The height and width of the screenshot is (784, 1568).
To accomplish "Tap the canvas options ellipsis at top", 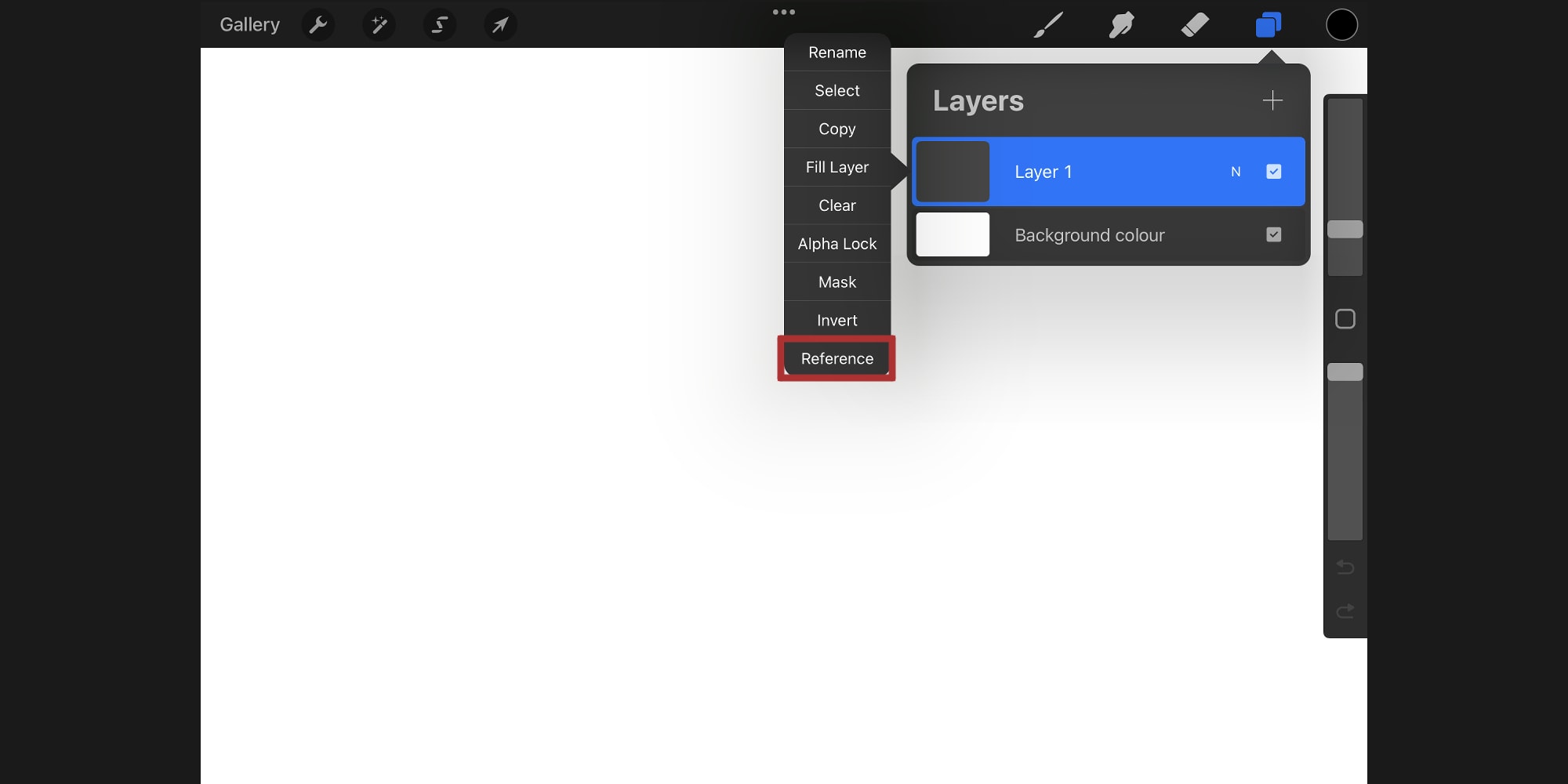I will tap(785, 12).
